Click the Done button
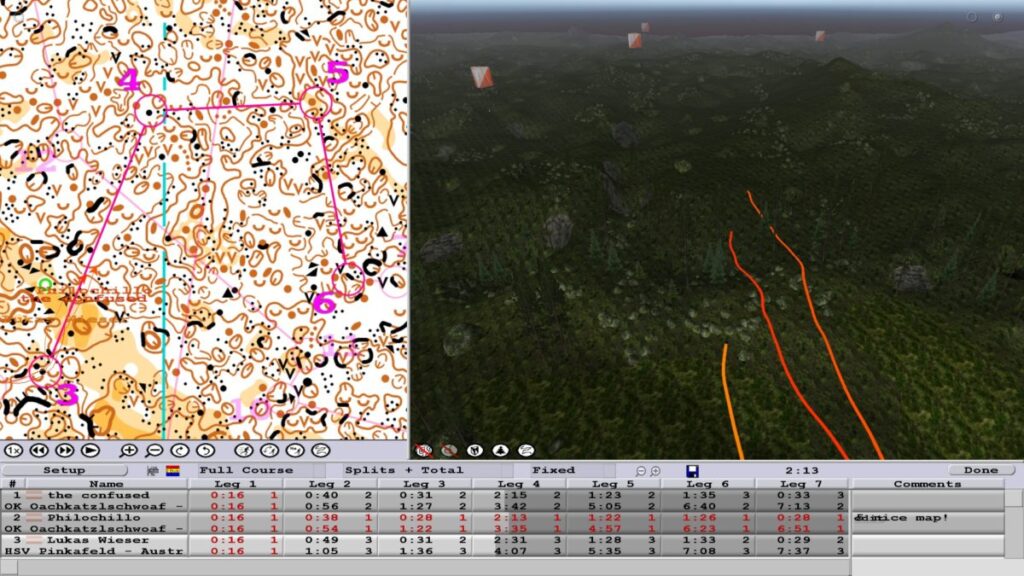Image resolution: width=1024 pixels, height=576 pixels. click(x=981, y=470)
